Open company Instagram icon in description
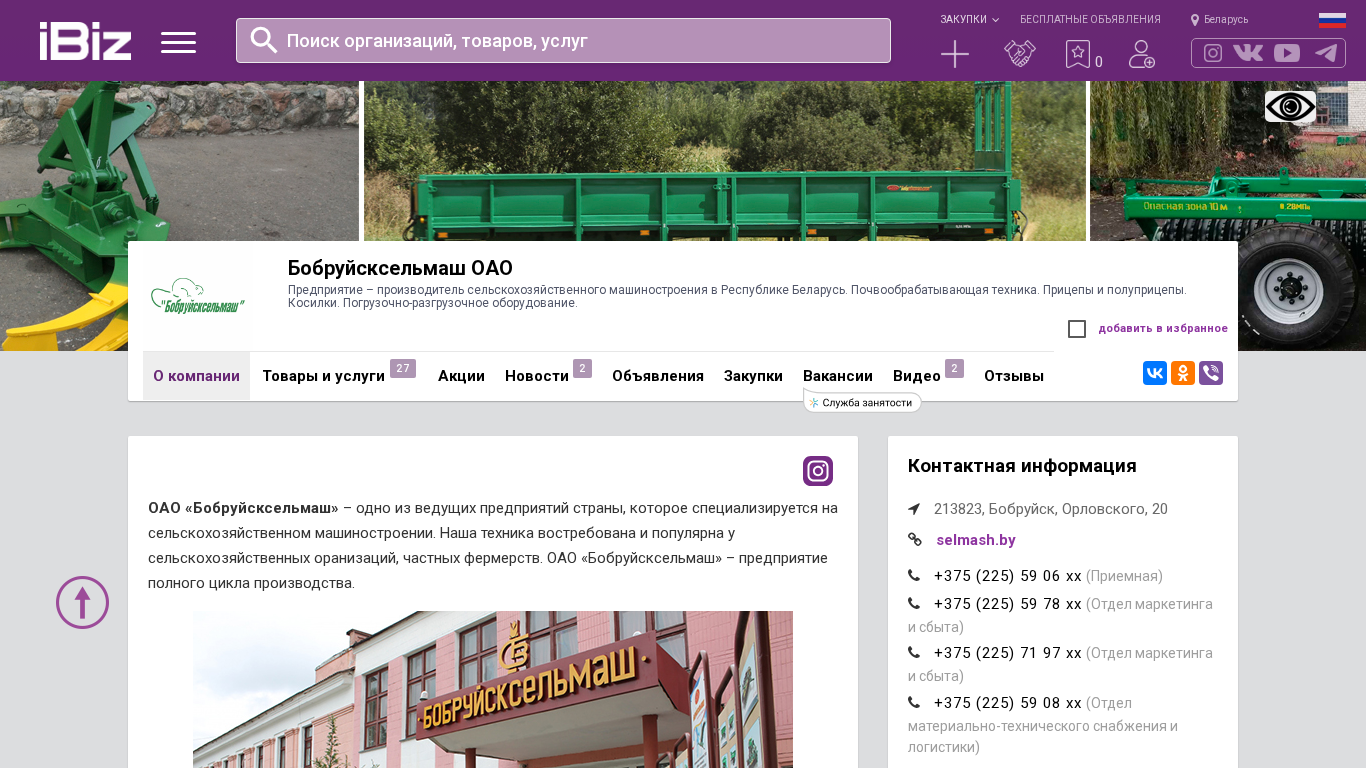The image size is (1366, 768). click(x=818, y=471)
